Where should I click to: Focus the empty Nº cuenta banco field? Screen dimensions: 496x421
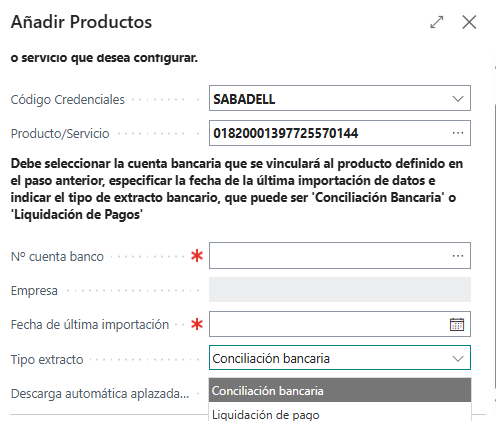pos(340,256)
